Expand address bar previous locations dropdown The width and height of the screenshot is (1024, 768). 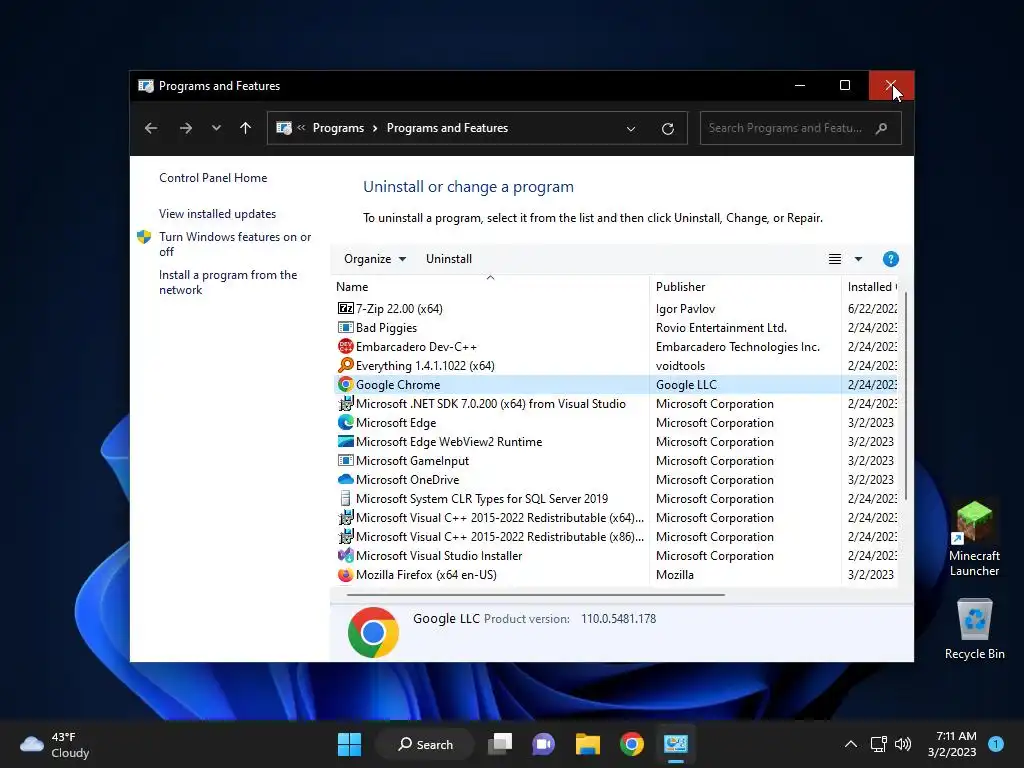click(x=631, y=129)
